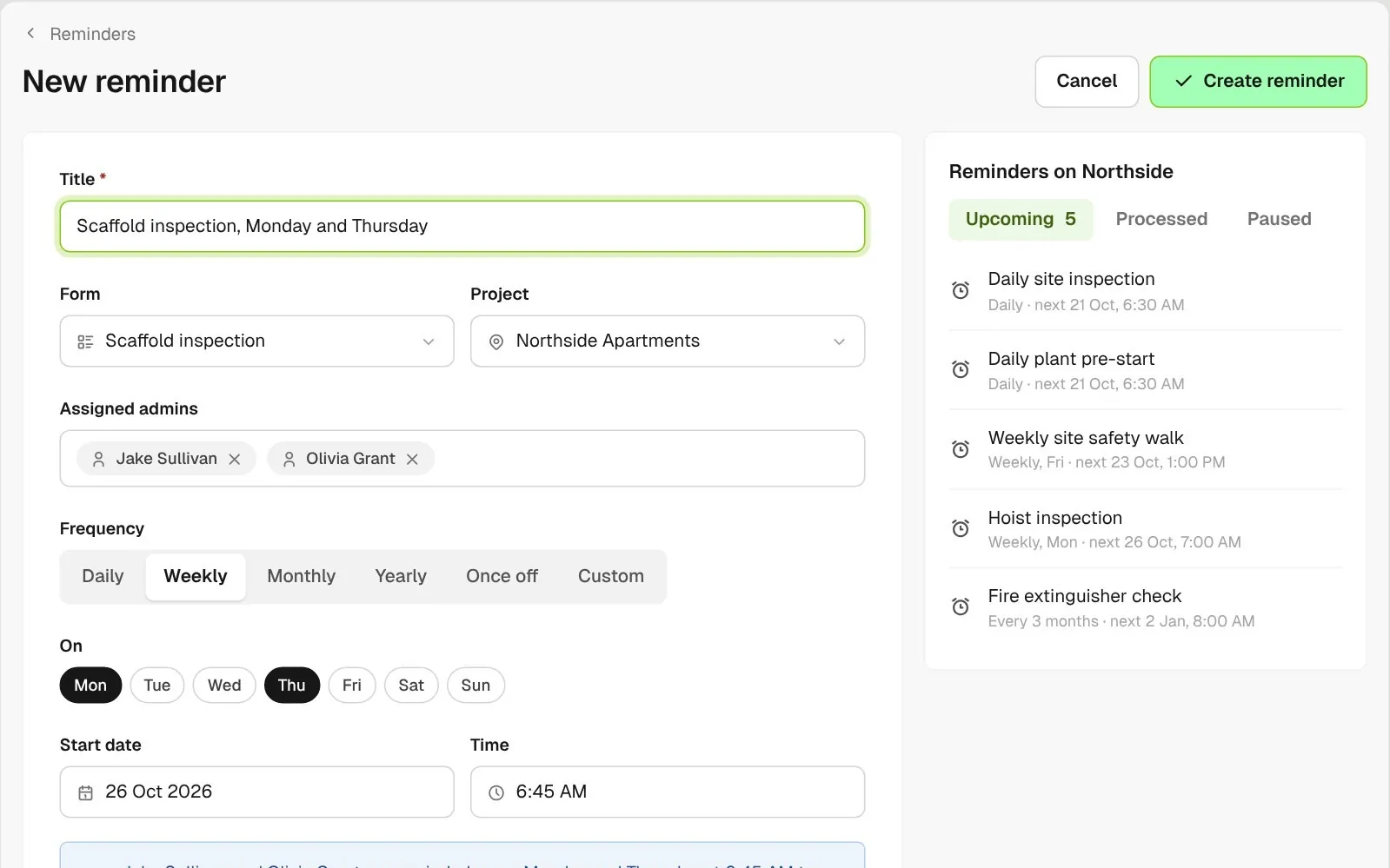Image resolution: width=1390 pixels, height=868 pixels.
Task: Open the Project dropdown chevron
Action: (839, 341)
